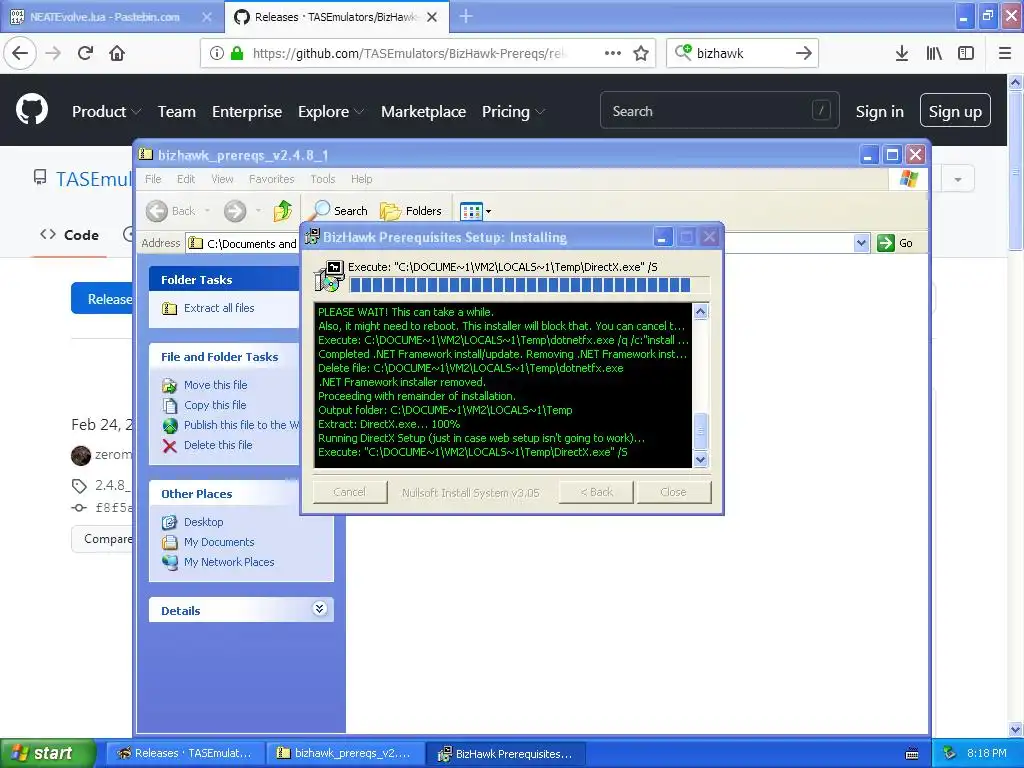The image size is (1024, 768).
Task: Switch to Releases TASEmulat taskbar item
Action: [185, 753]
